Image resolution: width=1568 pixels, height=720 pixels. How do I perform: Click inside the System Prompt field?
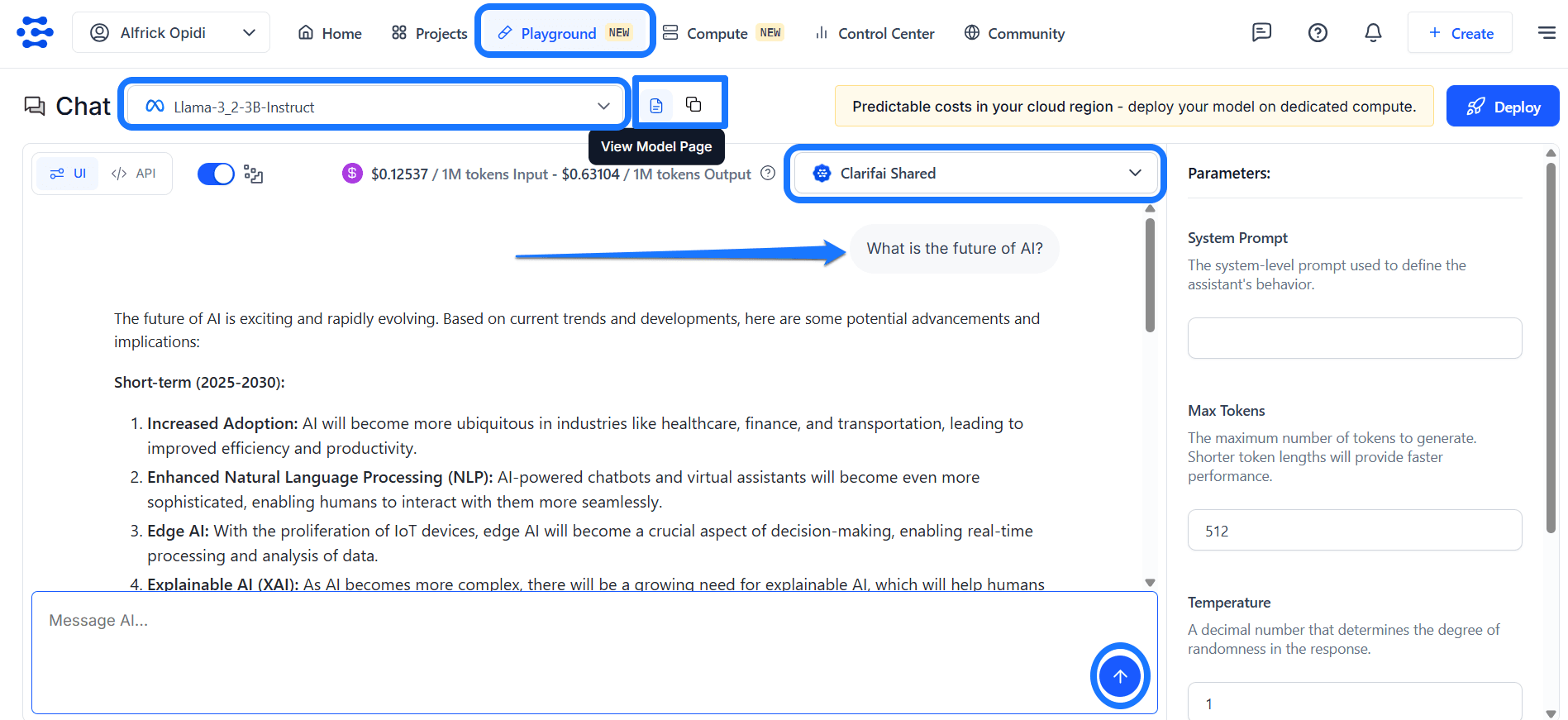coord(1355,338)
